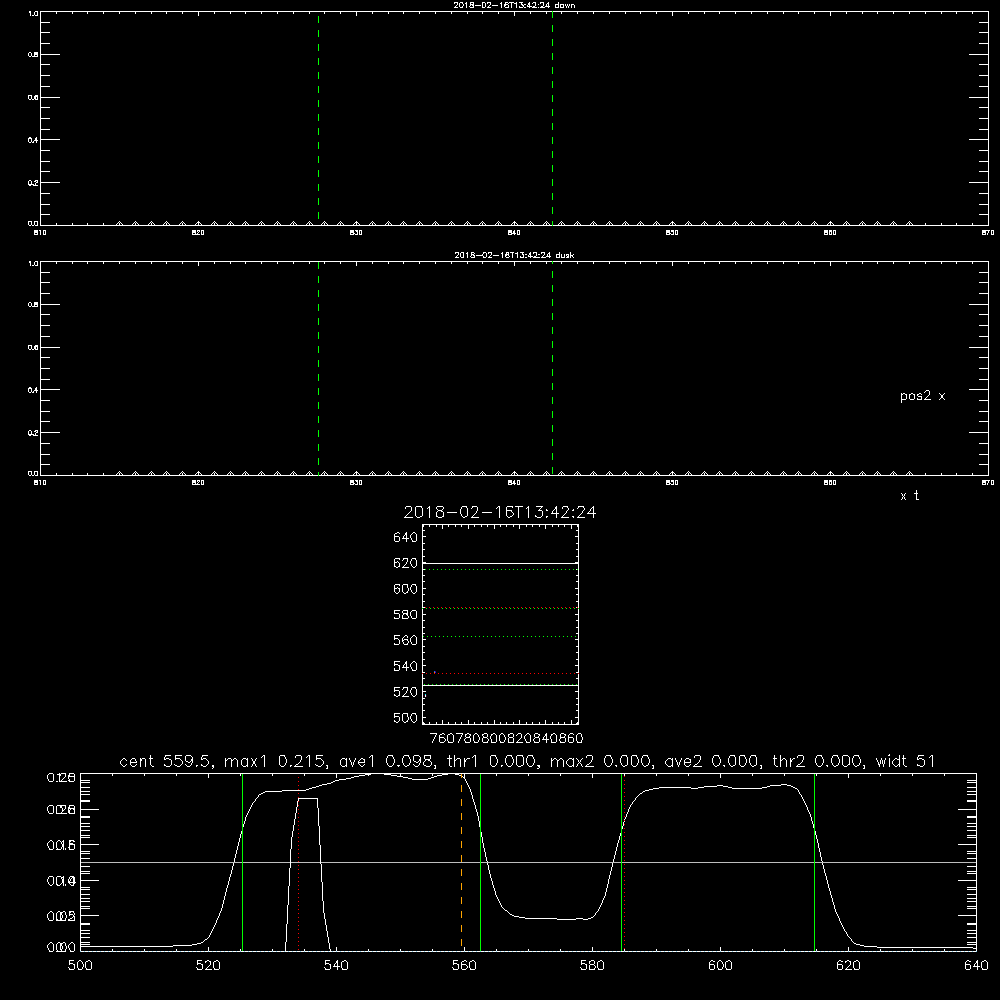The height and width of the screenshot is (1000, 1000).
Task: Click the left green dashed line in dusk plot
Action: (318, 368)
